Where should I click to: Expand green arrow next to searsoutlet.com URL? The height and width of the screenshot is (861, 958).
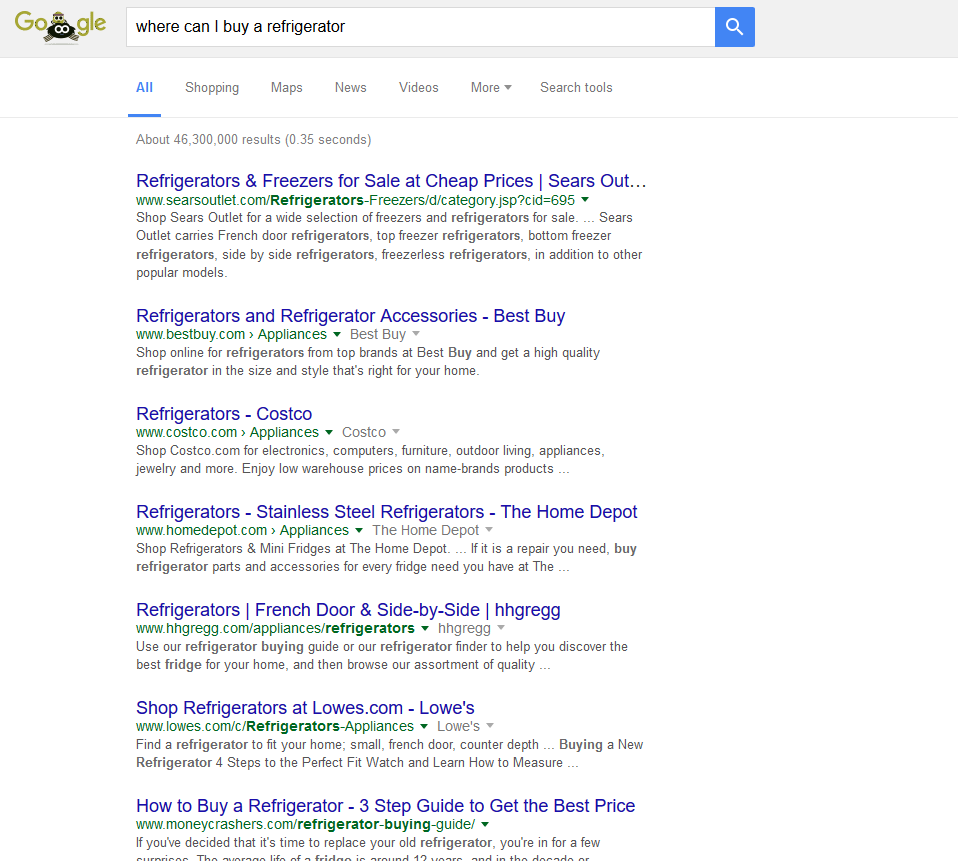click(585, 200)
